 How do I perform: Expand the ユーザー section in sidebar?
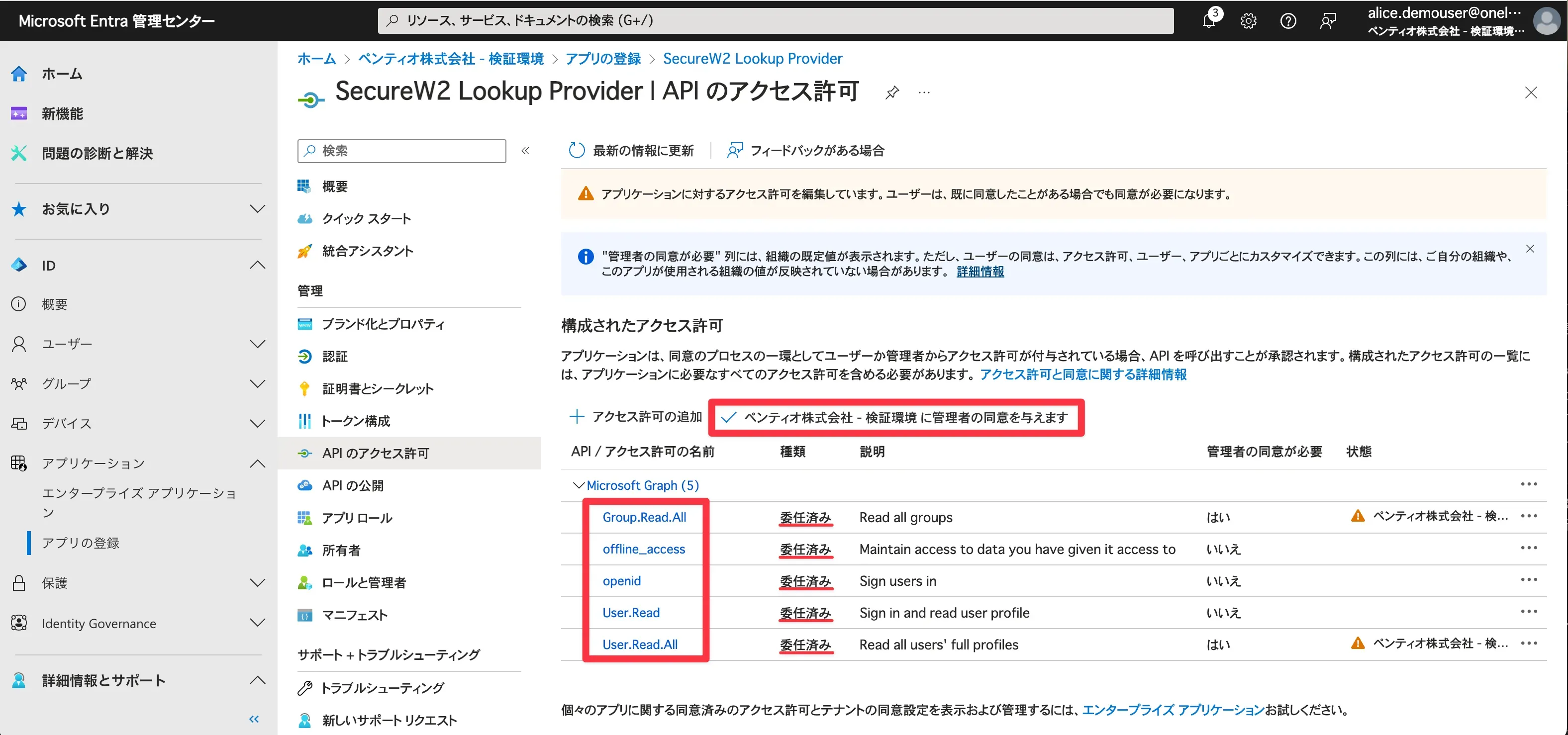tap(258, 344)
